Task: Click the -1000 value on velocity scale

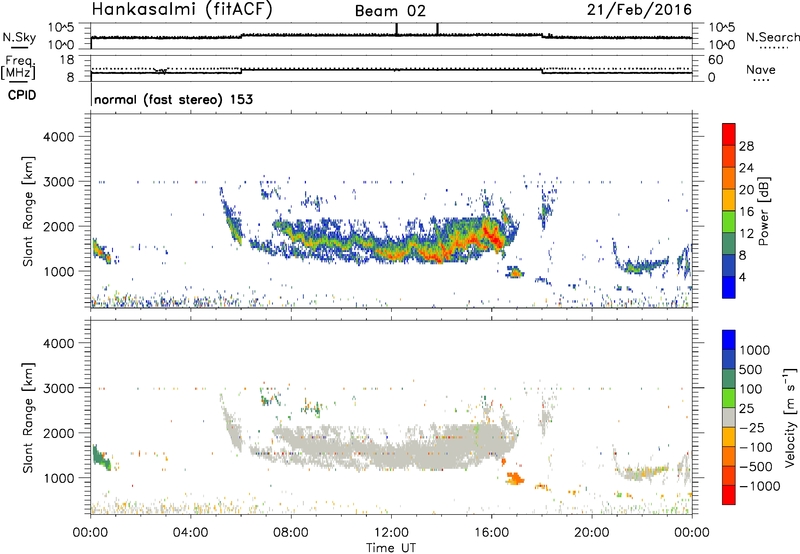Action: (x=759, y=486)
